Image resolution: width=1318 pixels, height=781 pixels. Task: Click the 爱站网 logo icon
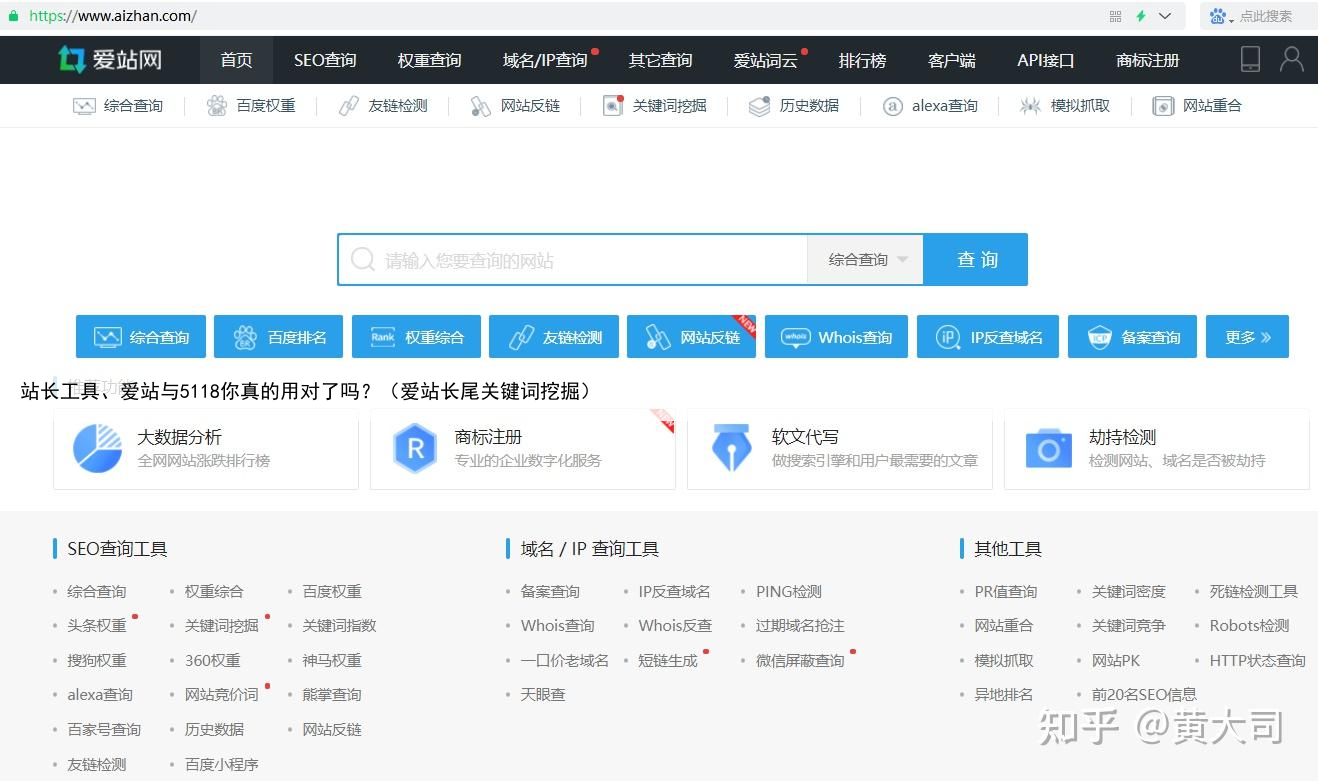coord(72,60)
